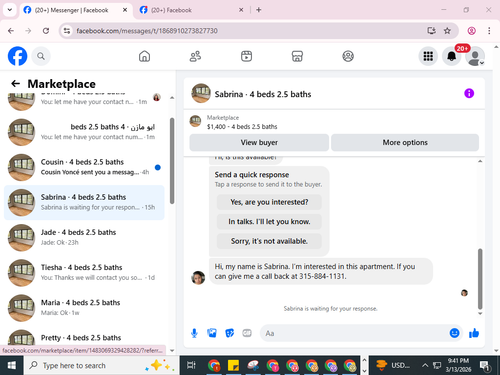Click the conversation list scrollbar

172,161
